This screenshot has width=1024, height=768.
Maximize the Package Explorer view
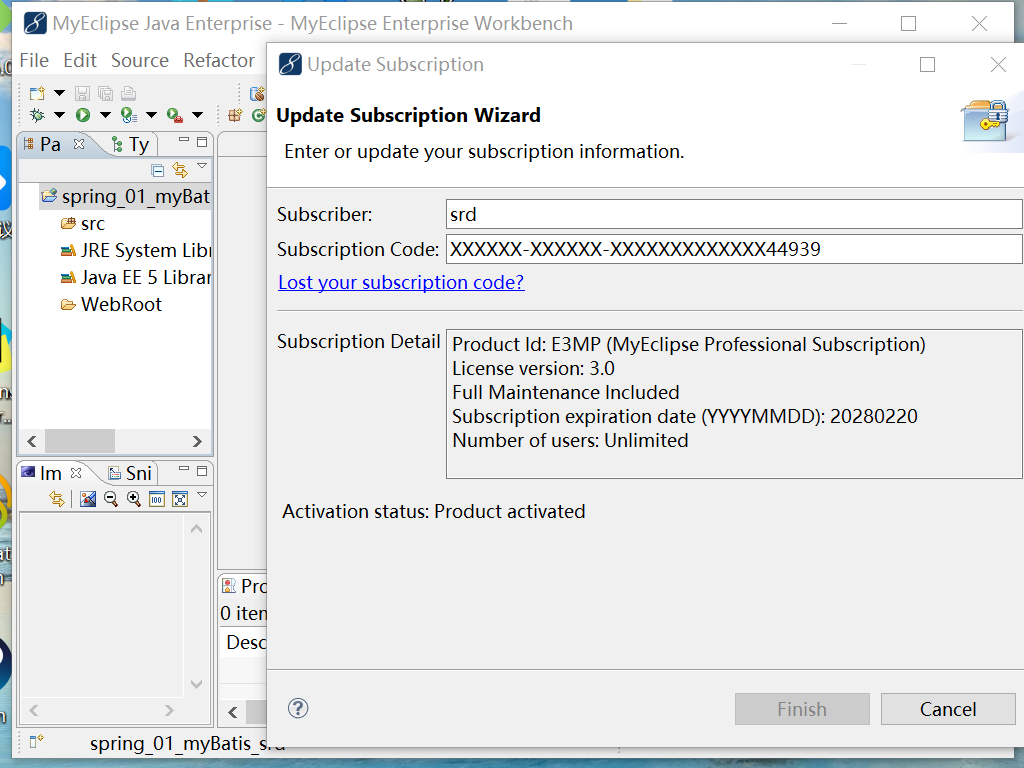coord(202,142)
